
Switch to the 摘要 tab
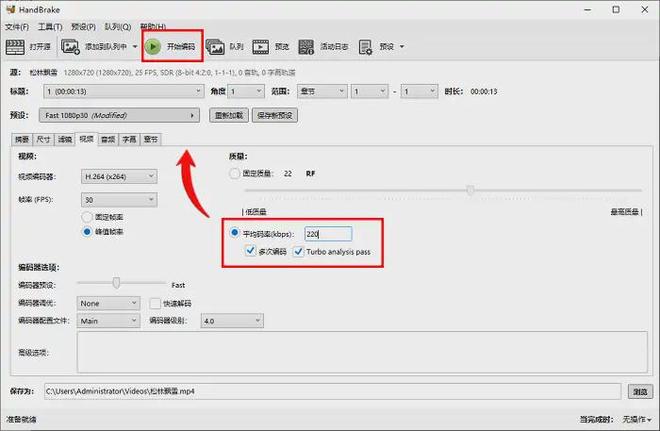[22, 139]
